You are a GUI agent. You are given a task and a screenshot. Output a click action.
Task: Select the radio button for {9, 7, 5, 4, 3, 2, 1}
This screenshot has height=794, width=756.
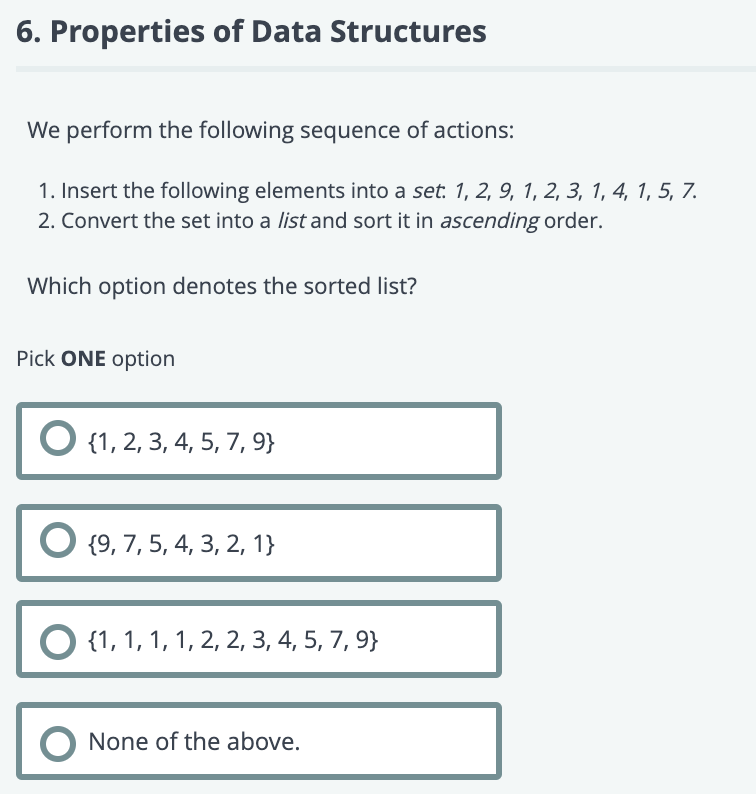(x=58, y=543)
